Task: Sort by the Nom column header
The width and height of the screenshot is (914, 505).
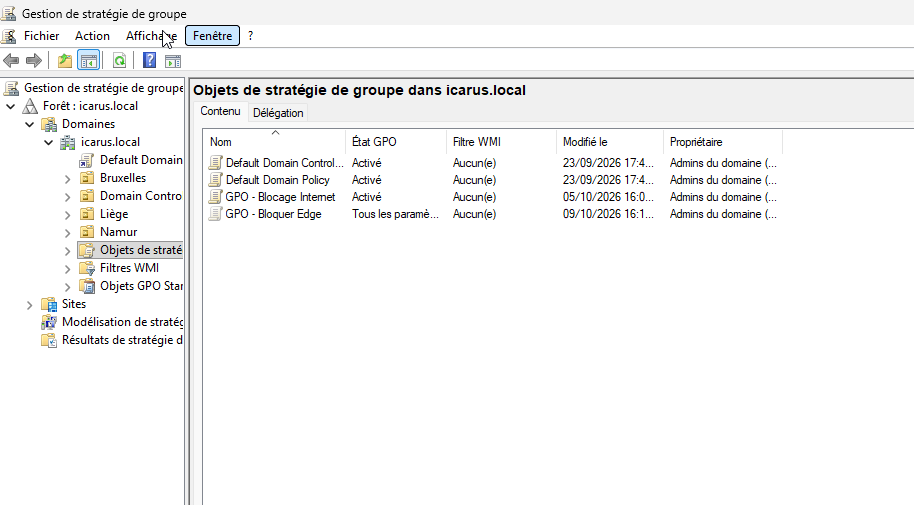Action: tap(274, 142)
